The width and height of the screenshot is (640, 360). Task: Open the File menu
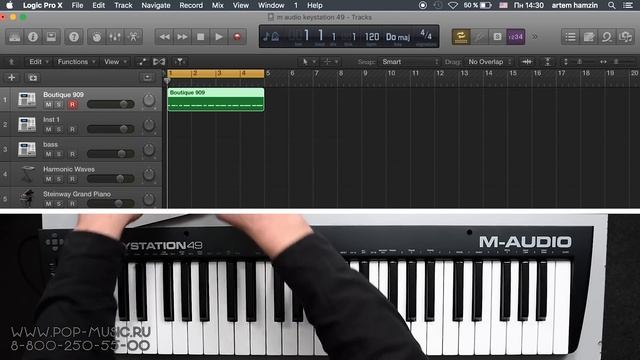pyautogui.click(x=77, y=5)
